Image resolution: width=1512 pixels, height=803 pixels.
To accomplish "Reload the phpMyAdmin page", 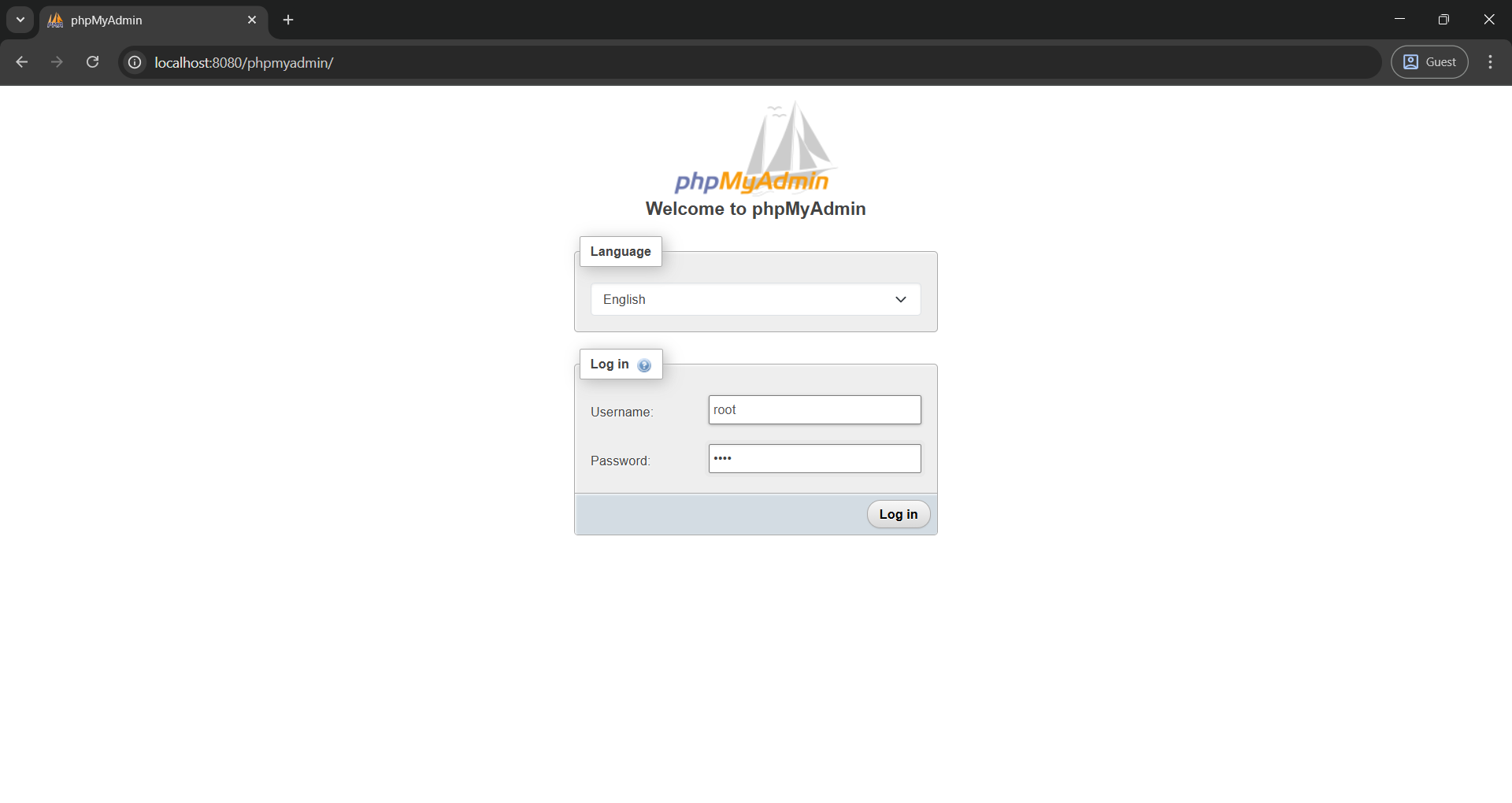I will (92, 61).
